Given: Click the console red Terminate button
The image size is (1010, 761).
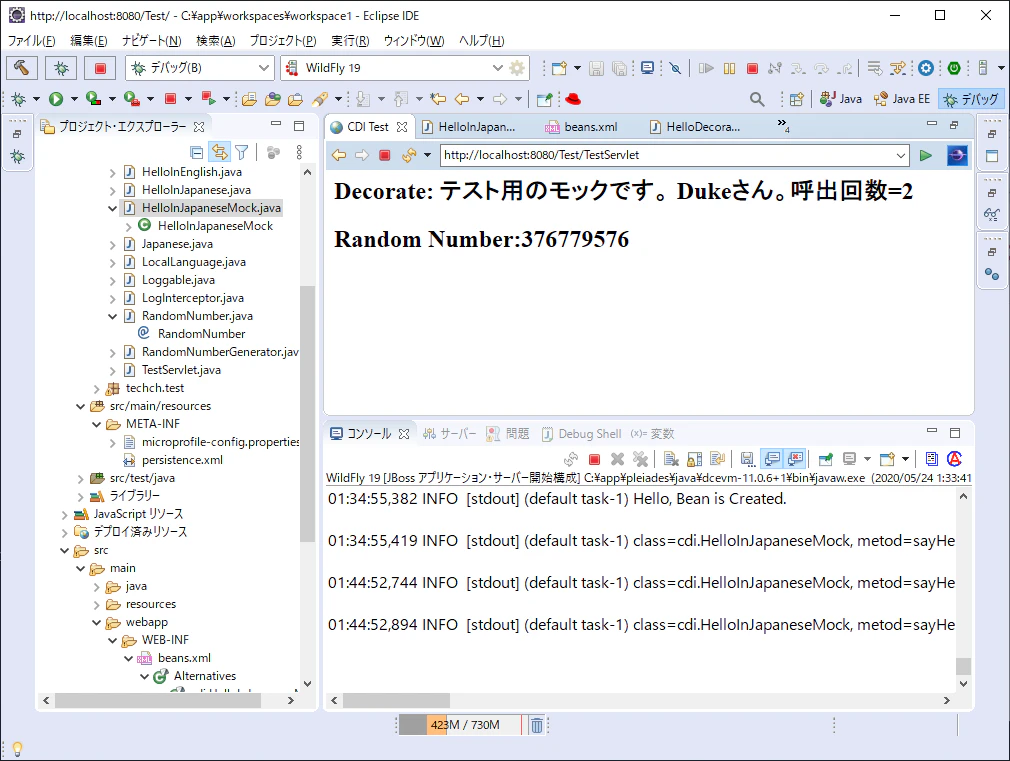Looking at the screenshot, I should point(595,459).
